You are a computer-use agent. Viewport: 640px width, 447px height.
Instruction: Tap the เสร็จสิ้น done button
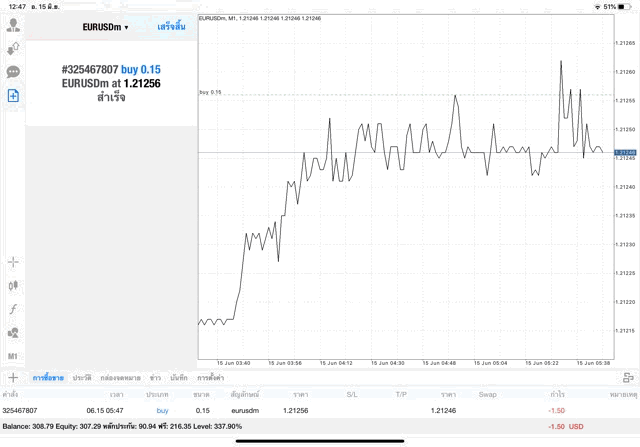[171, 27]
